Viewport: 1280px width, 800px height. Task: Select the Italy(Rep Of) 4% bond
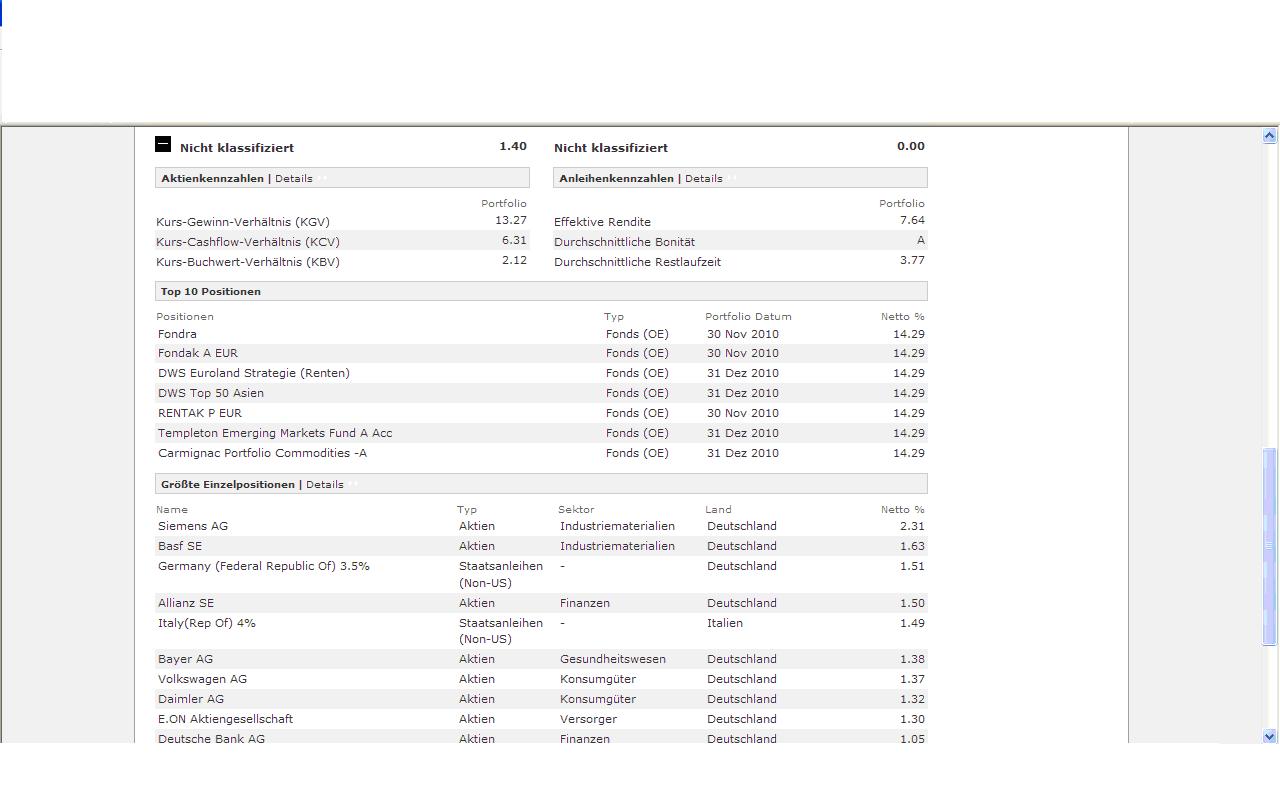click(207, 623)
